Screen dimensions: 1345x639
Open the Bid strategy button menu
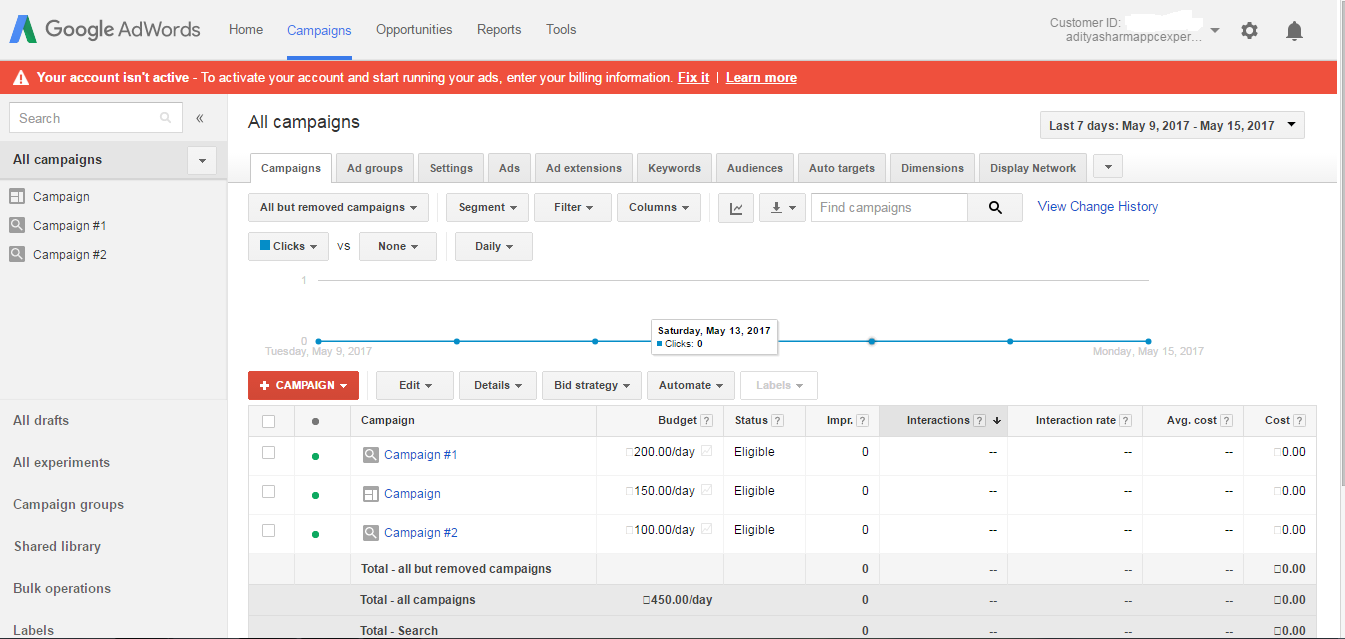click(592, 386)
